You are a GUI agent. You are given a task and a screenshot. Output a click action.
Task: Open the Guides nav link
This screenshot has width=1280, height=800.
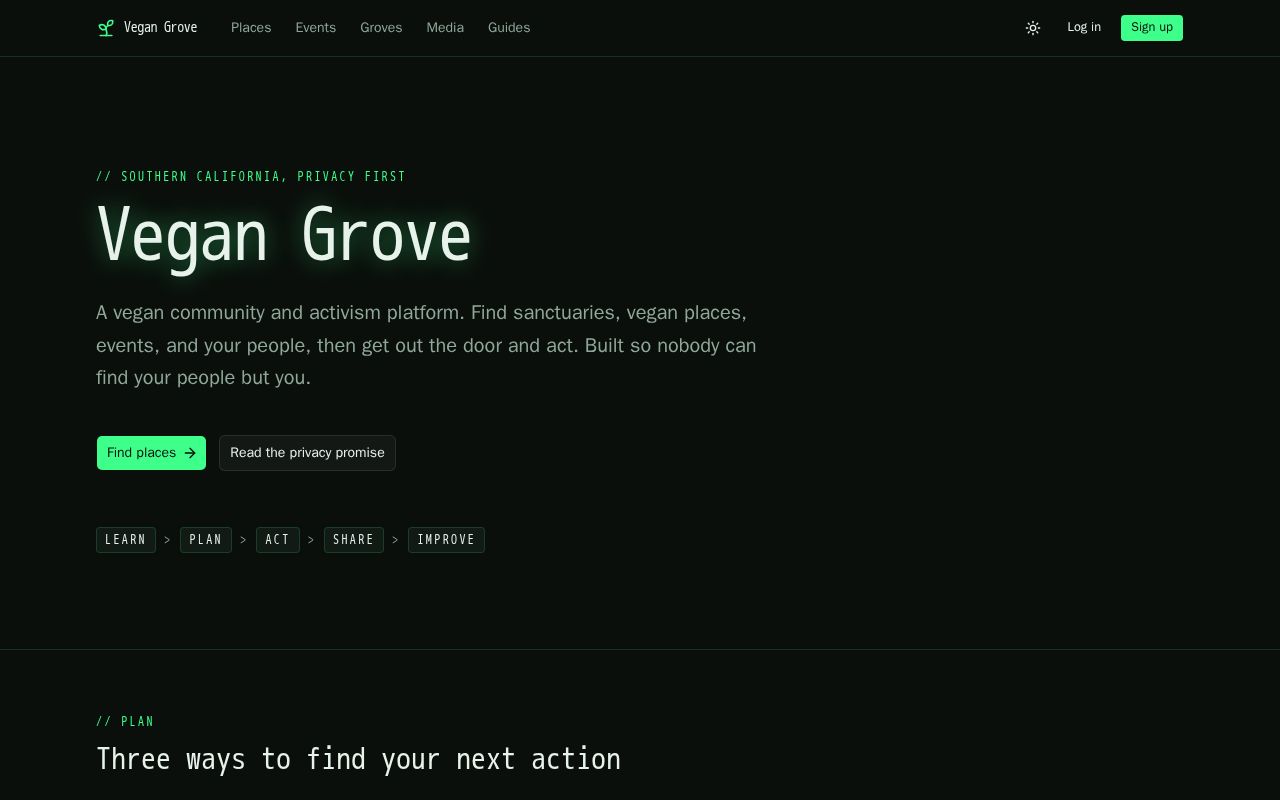point(509,28)
